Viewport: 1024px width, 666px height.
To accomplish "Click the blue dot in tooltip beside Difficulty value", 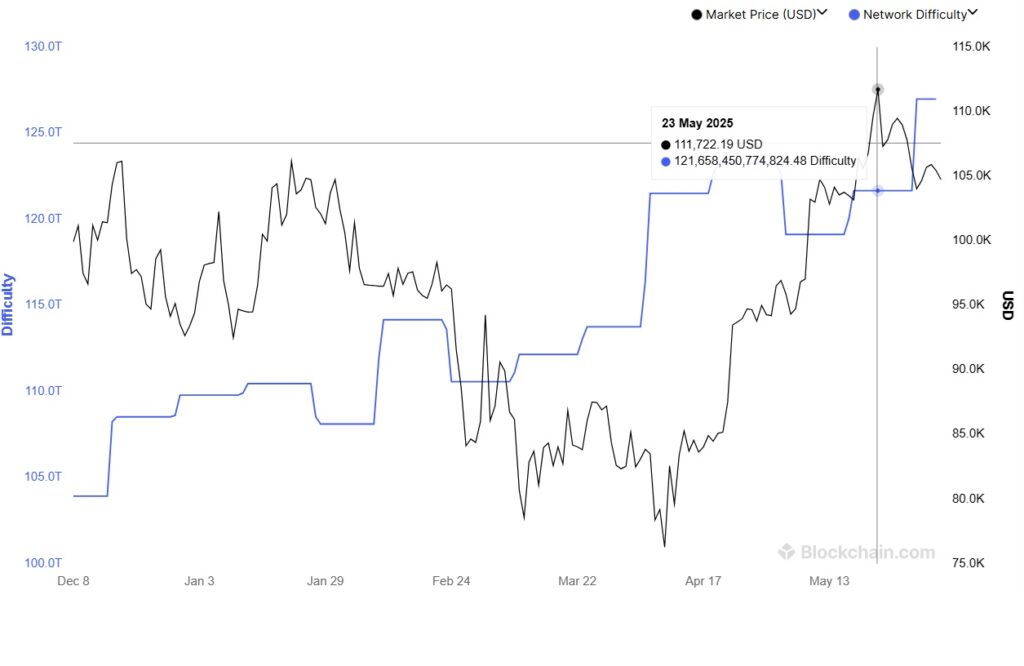I will (x=667, y=161).
